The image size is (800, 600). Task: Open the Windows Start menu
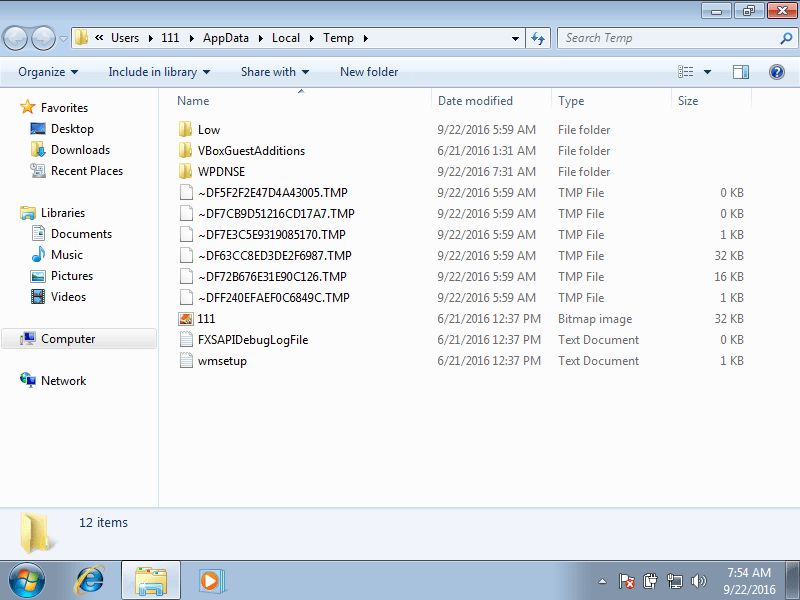pos(27,581)
